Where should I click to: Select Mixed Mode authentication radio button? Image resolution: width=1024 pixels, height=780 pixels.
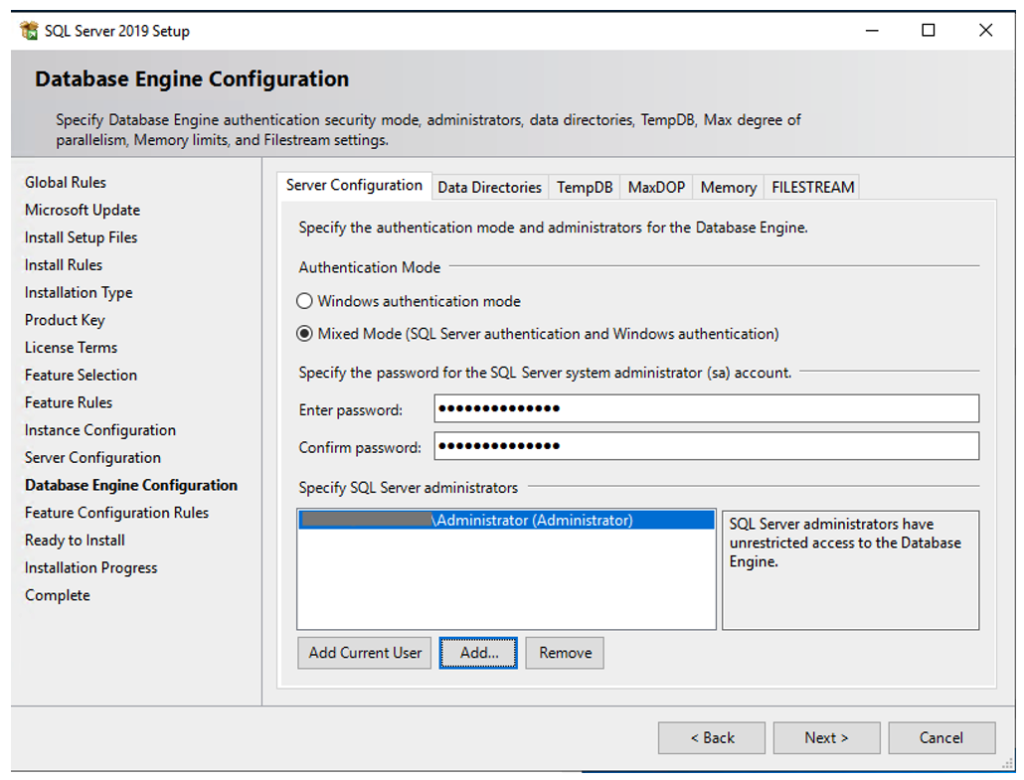click(x=304, y=334)
